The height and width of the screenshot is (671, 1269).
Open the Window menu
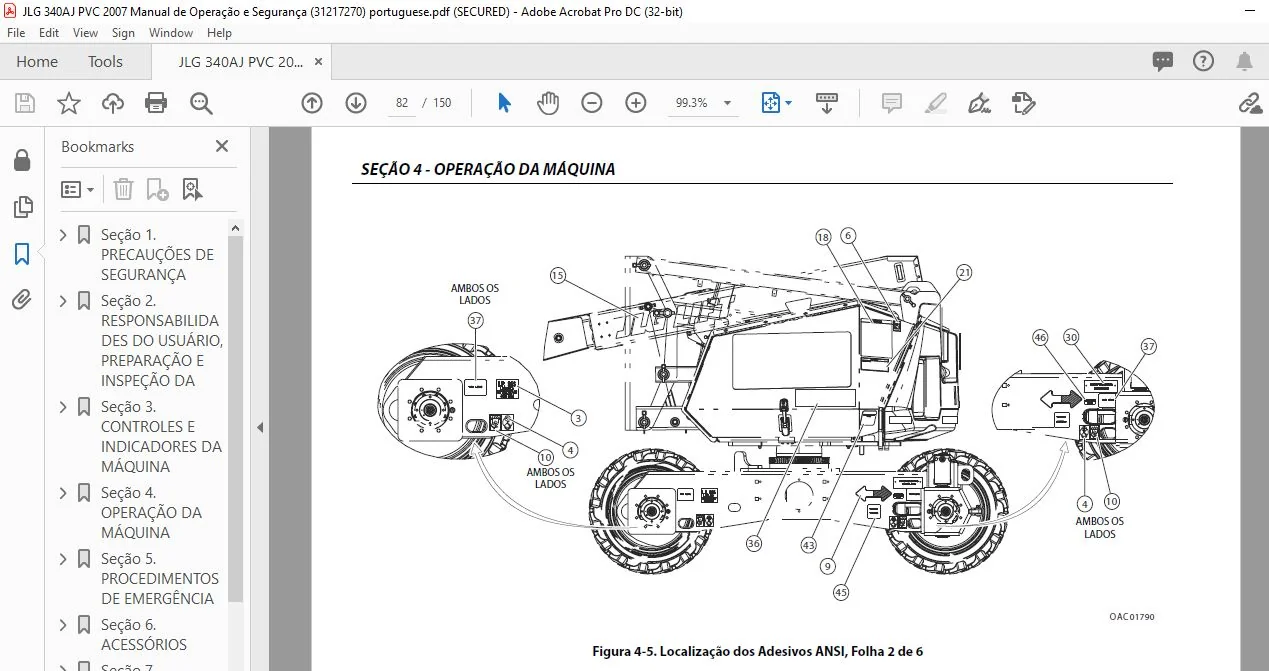point(171,33)
